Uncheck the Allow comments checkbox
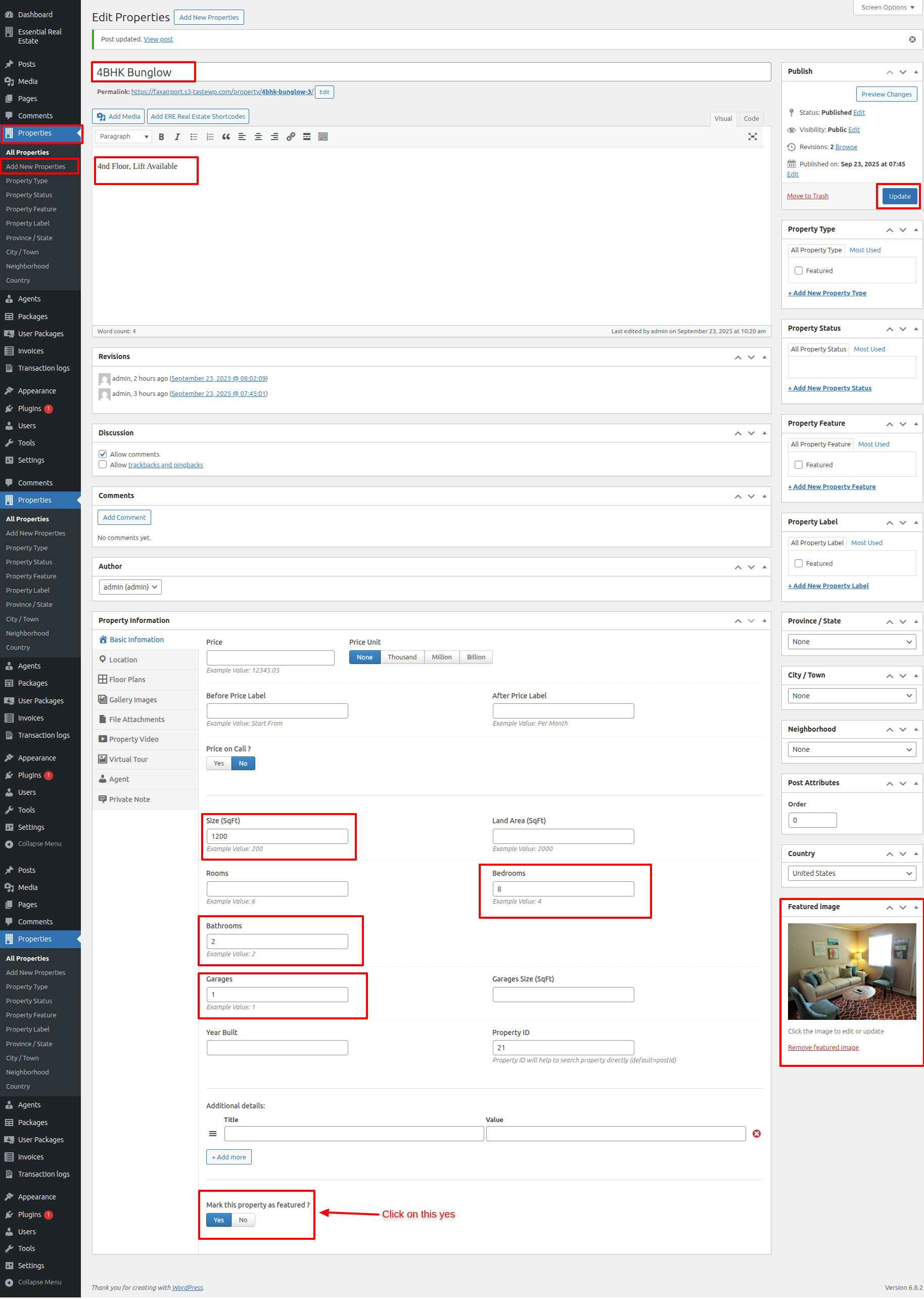The image size is (924, 1299). tap(103, 454)
